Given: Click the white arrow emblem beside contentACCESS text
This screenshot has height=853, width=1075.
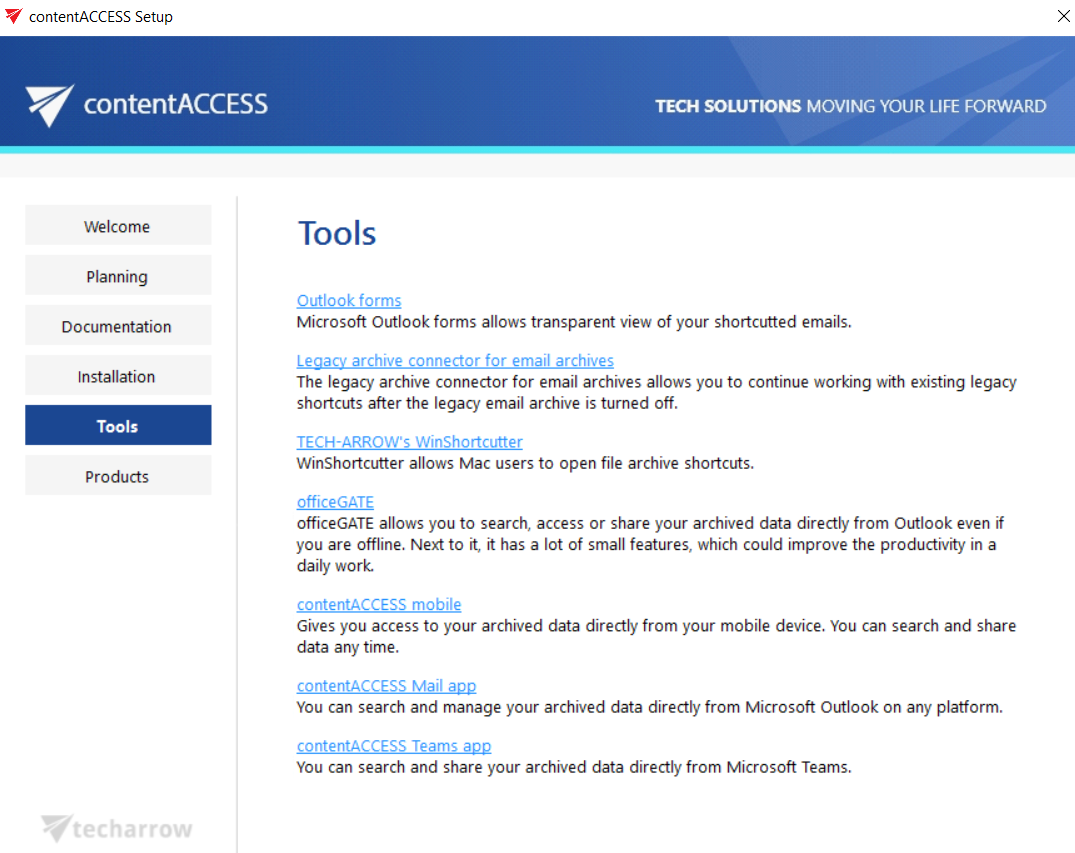Looking at the screenshot, I should 49,101.
